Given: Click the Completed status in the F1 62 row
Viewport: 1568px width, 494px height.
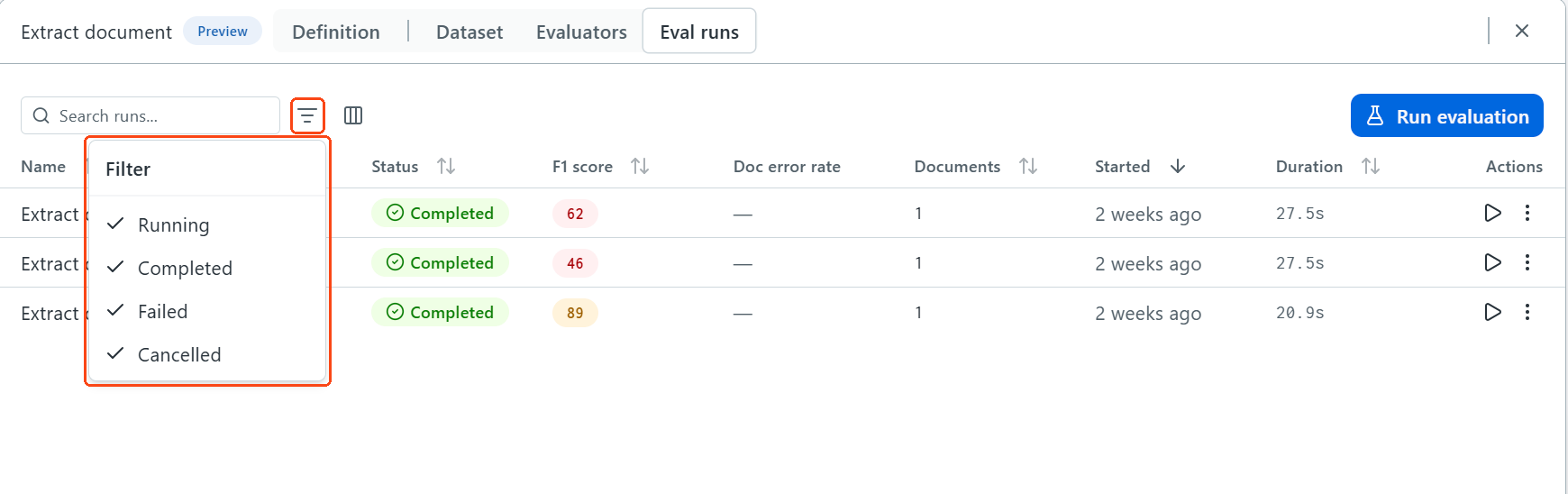Looking at the screenshot, I should point(440,213).
